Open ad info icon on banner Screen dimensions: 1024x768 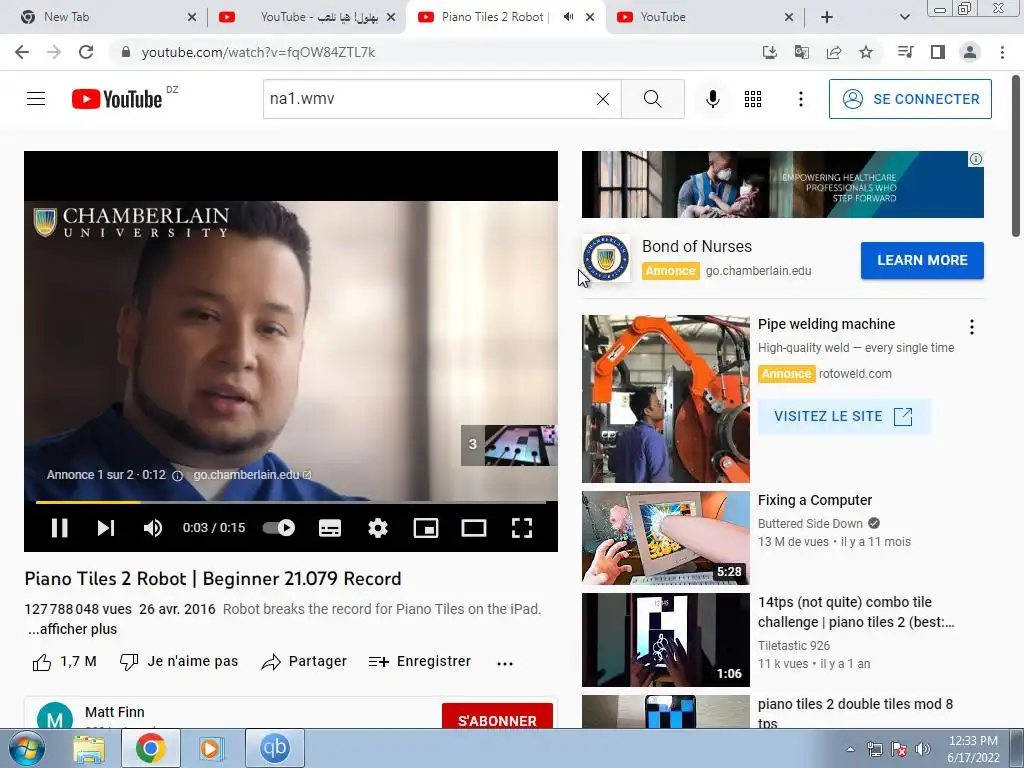[x=976, y=159]
